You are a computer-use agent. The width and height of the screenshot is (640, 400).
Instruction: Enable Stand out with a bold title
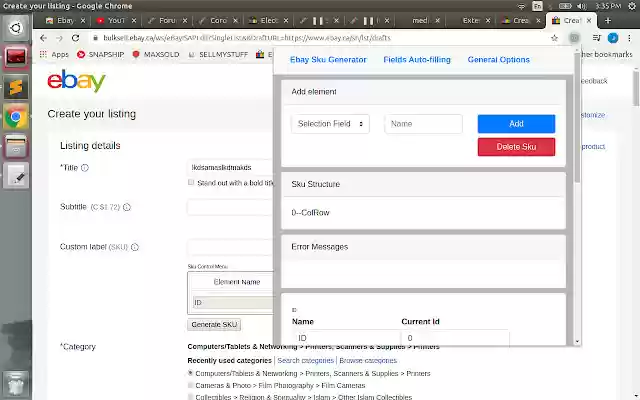191,182
